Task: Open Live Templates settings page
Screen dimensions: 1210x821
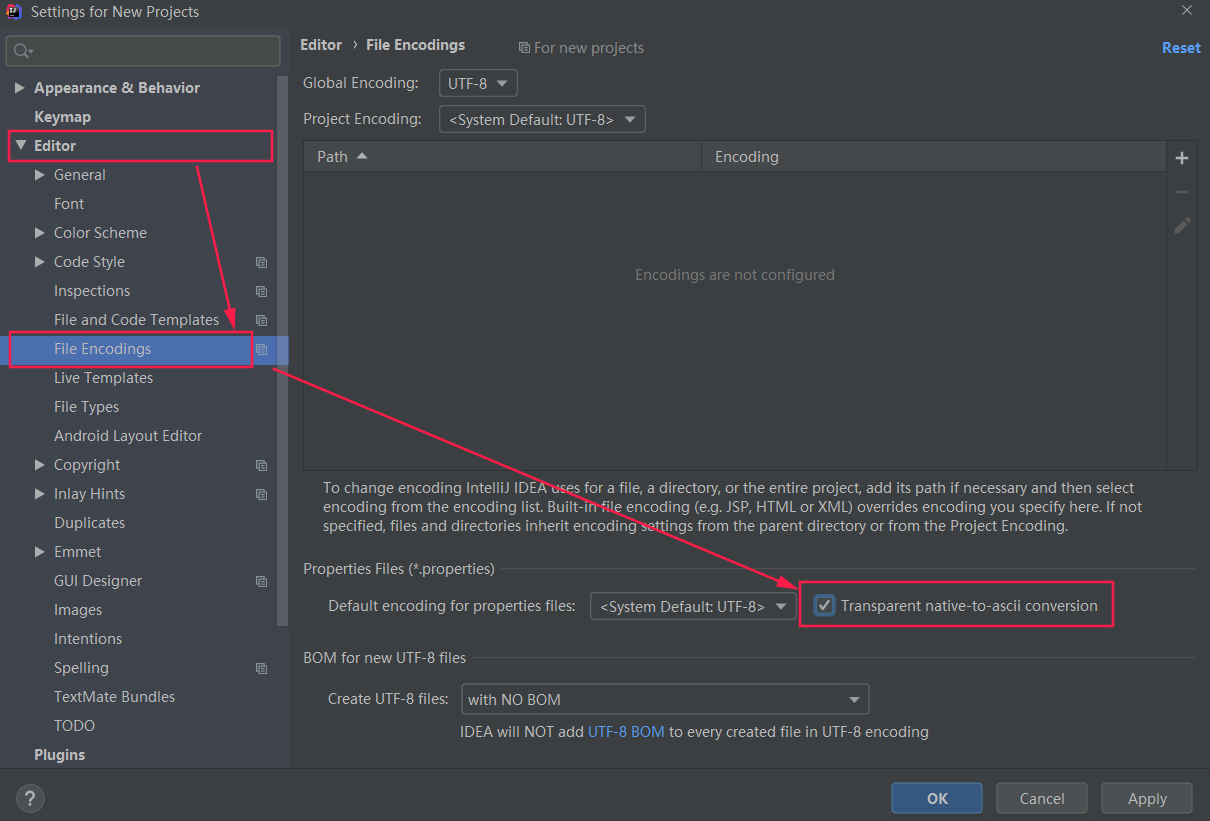Action: (103, 378)
